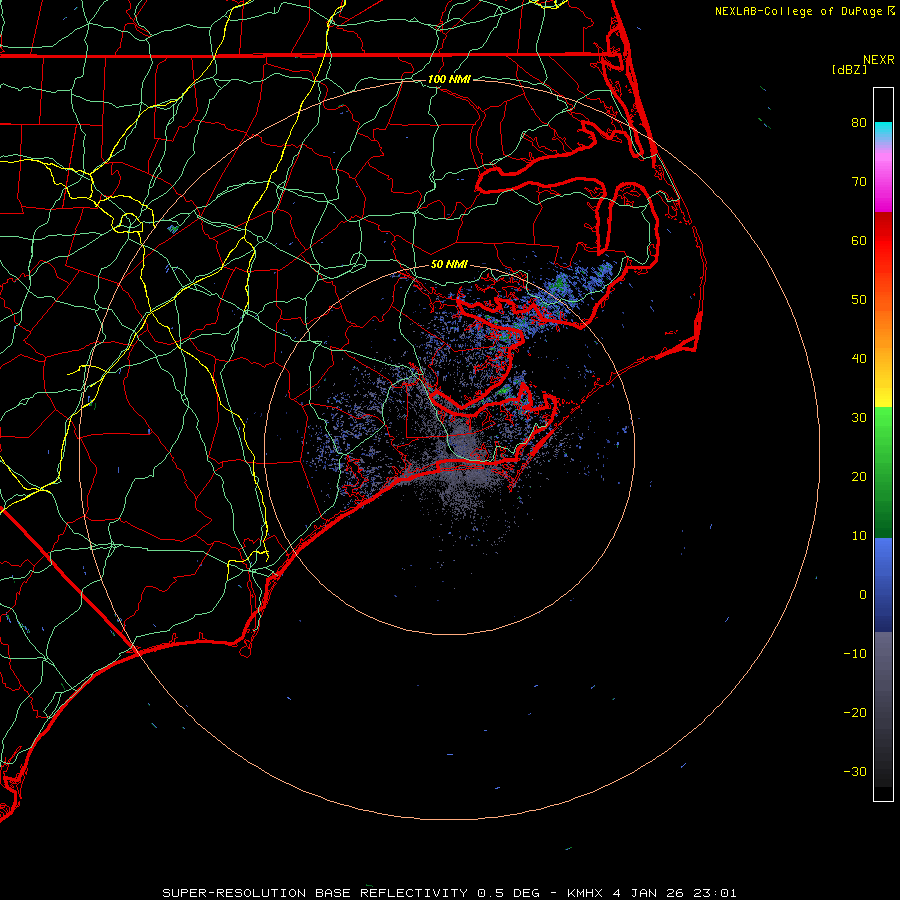900x900 pixels.
Task: Select the 40 value on the dBZ scale
Action: (859, 359)
